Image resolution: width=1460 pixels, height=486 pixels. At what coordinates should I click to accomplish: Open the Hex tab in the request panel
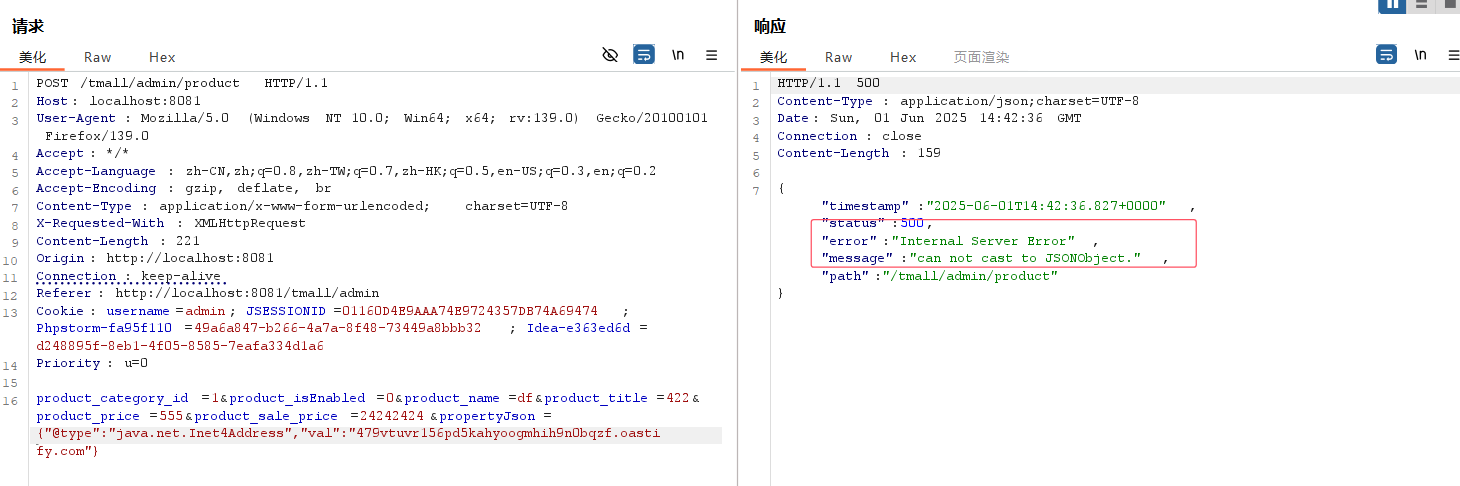[162, 57]
